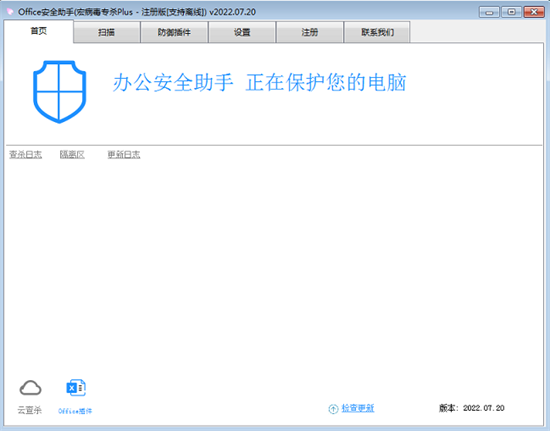Open the 防御插件 tab
This screenshot has height=431, width=550.
click(x=174, y=32)
